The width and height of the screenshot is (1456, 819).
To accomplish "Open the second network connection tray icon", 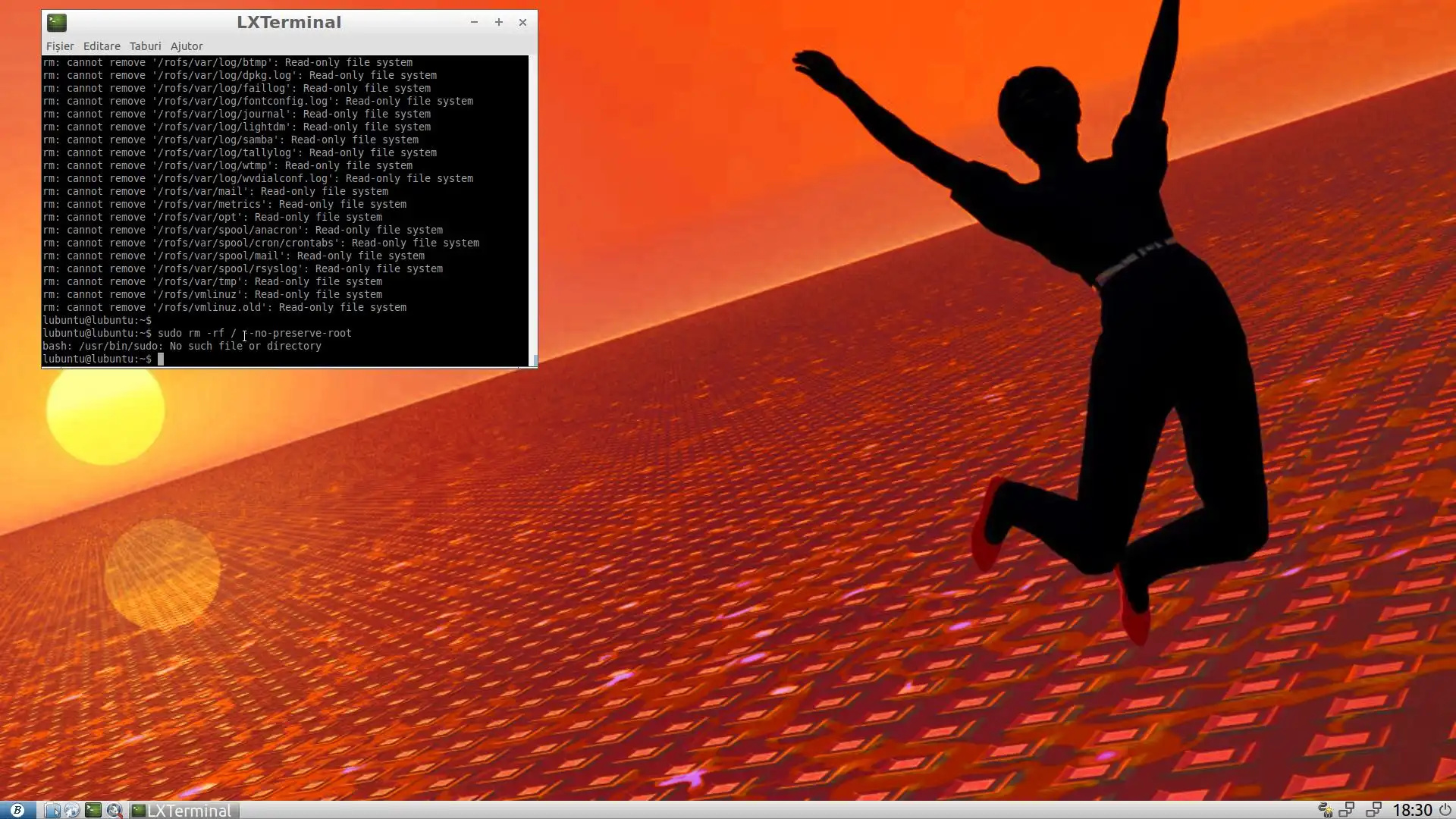I will coord(1373,810).
